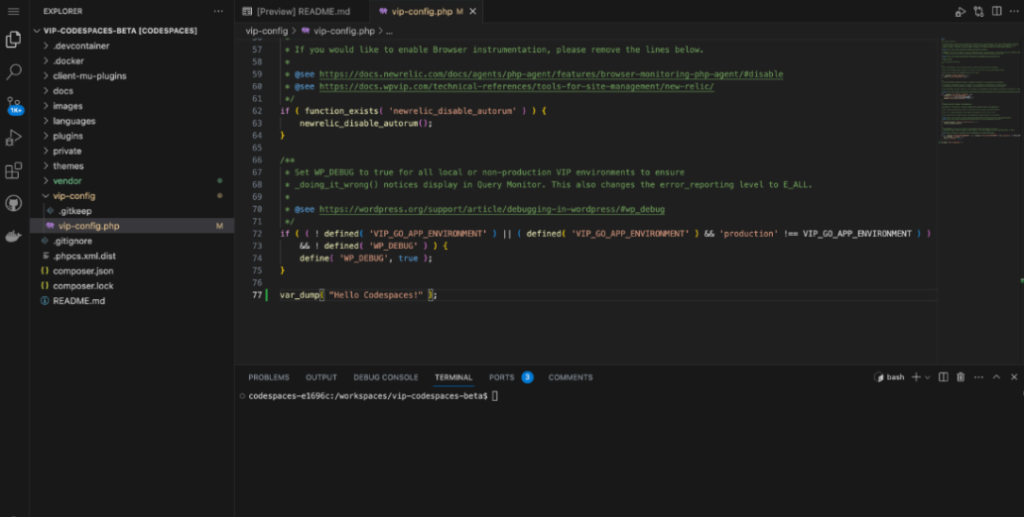1024x517 pixels.
Task: Follow the docs.wpvip.com link on line 60
Action: tap(517, 86)
